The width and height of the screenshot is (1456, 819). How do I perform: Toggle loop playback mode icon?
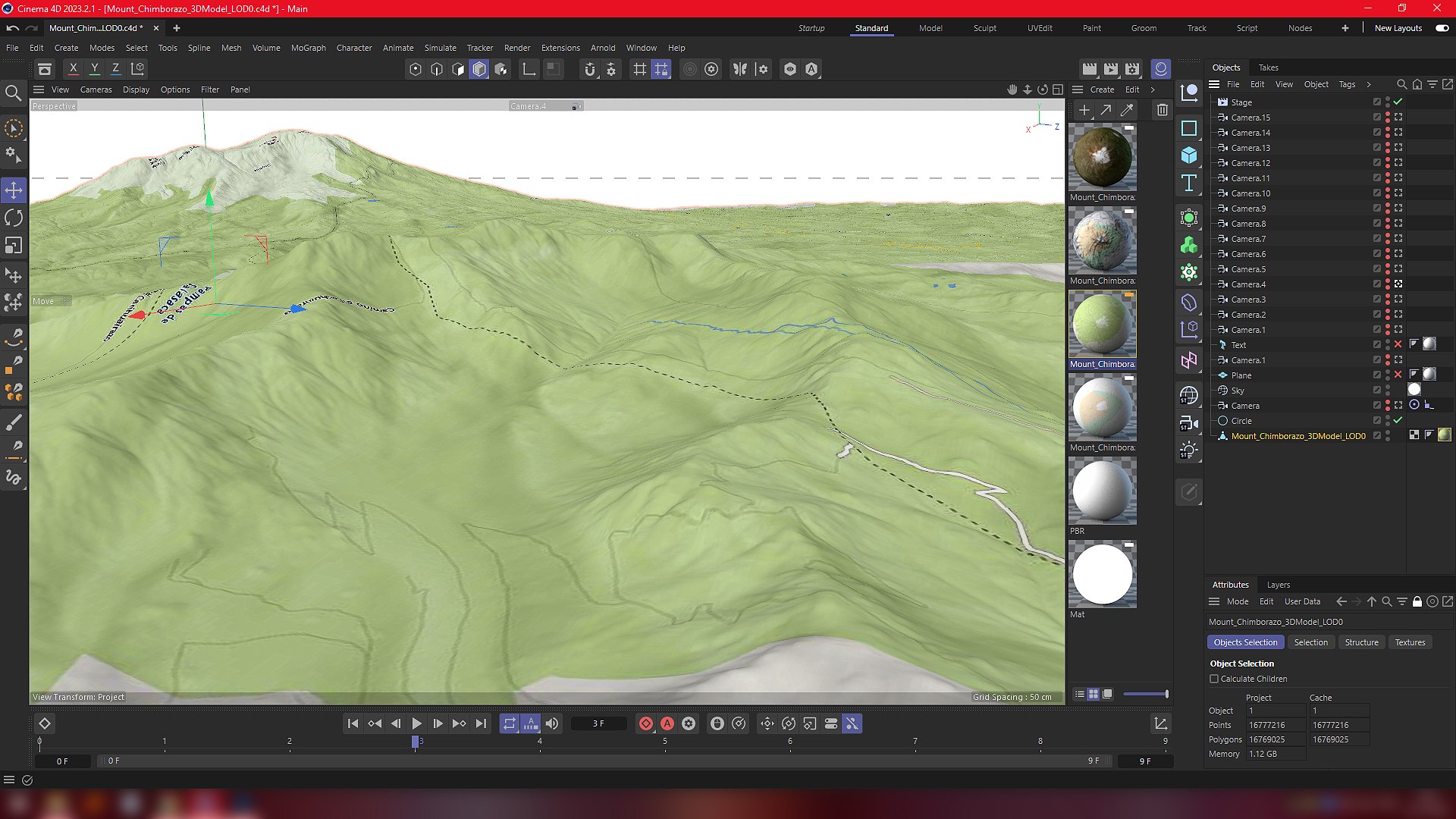tap(510, 724)
